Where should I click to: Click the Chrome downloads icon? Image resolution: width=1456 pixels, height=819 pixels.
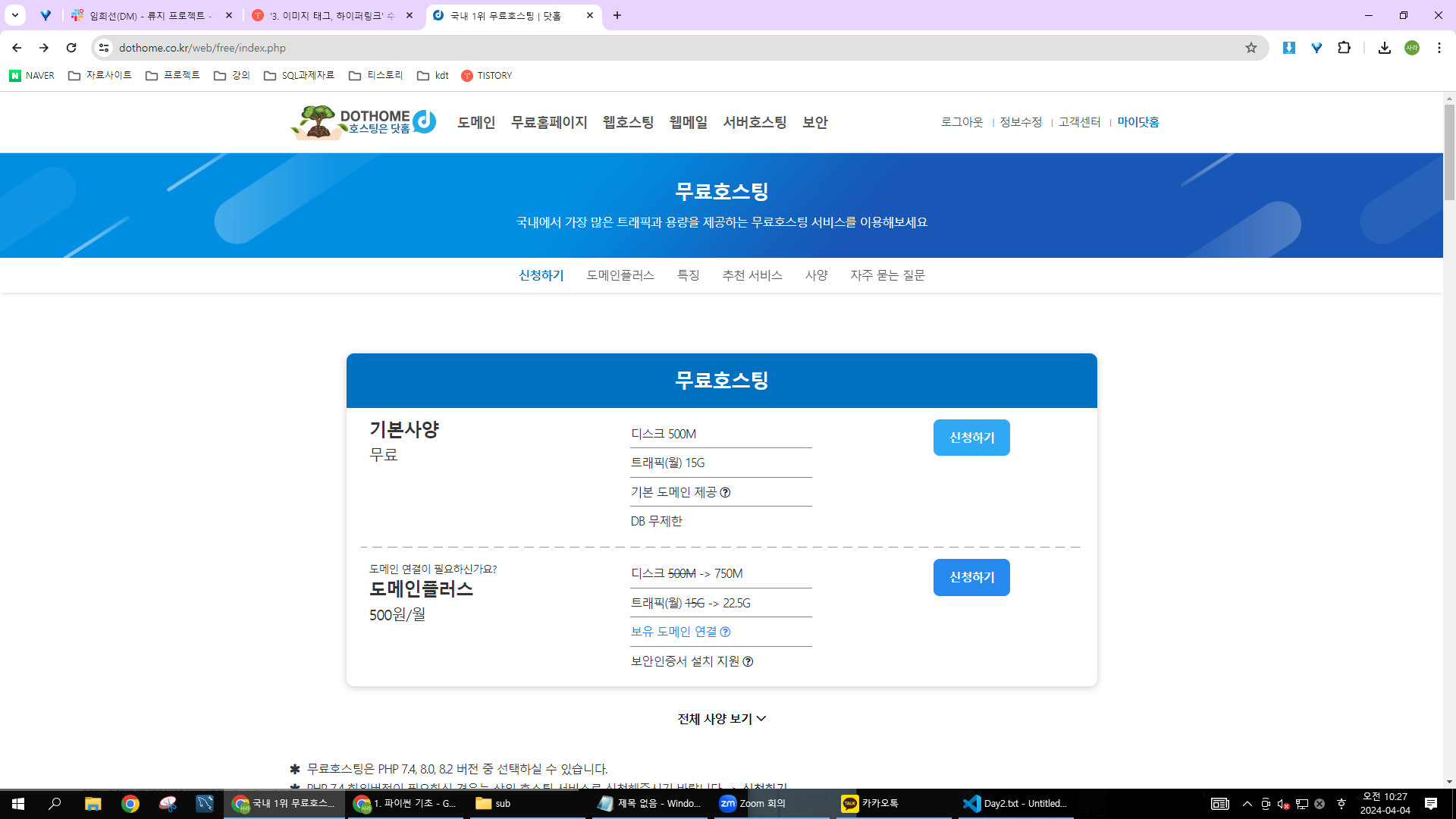pos(1384,48)
